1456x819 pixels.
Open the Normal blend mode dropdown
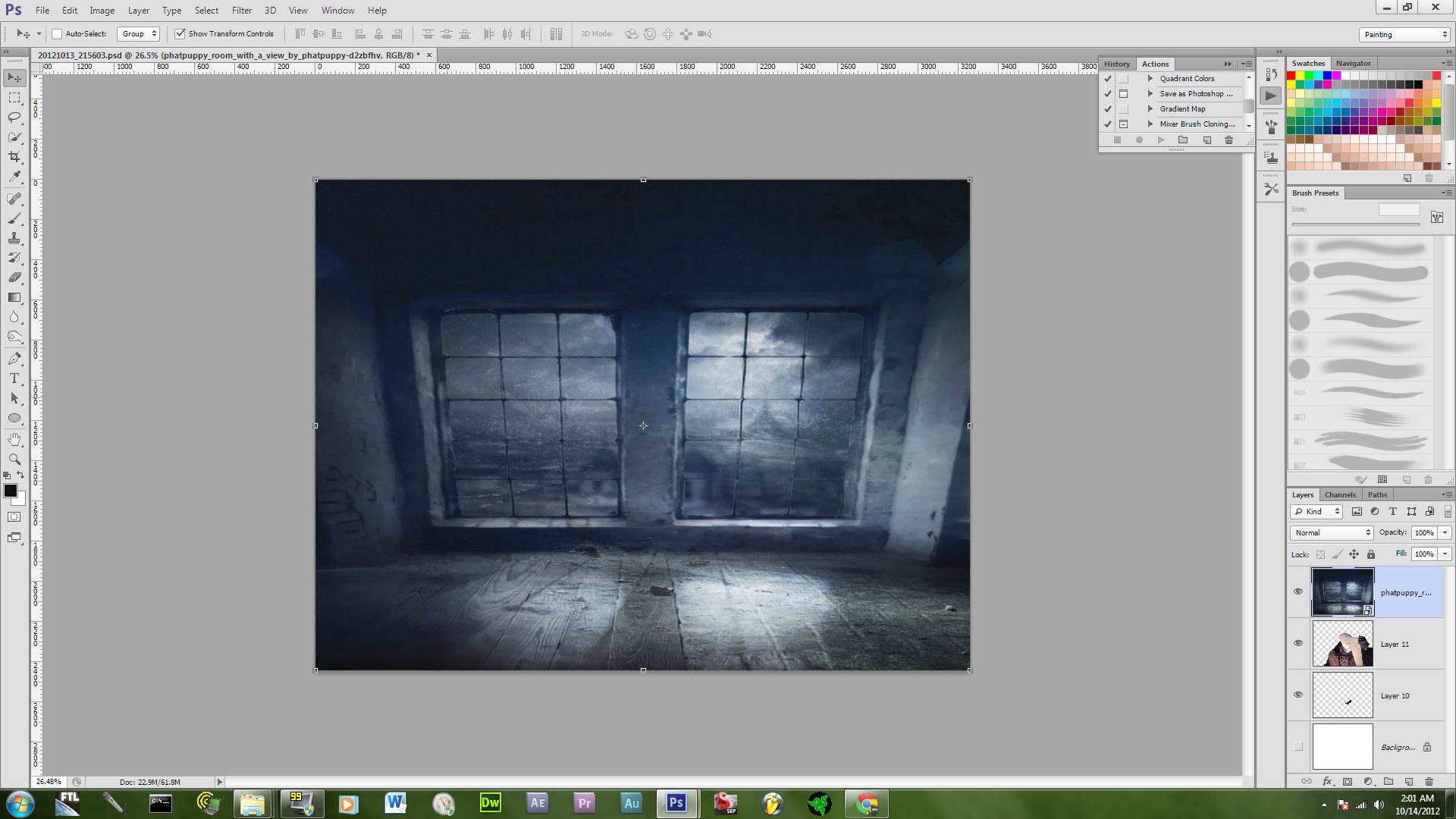1332,533
